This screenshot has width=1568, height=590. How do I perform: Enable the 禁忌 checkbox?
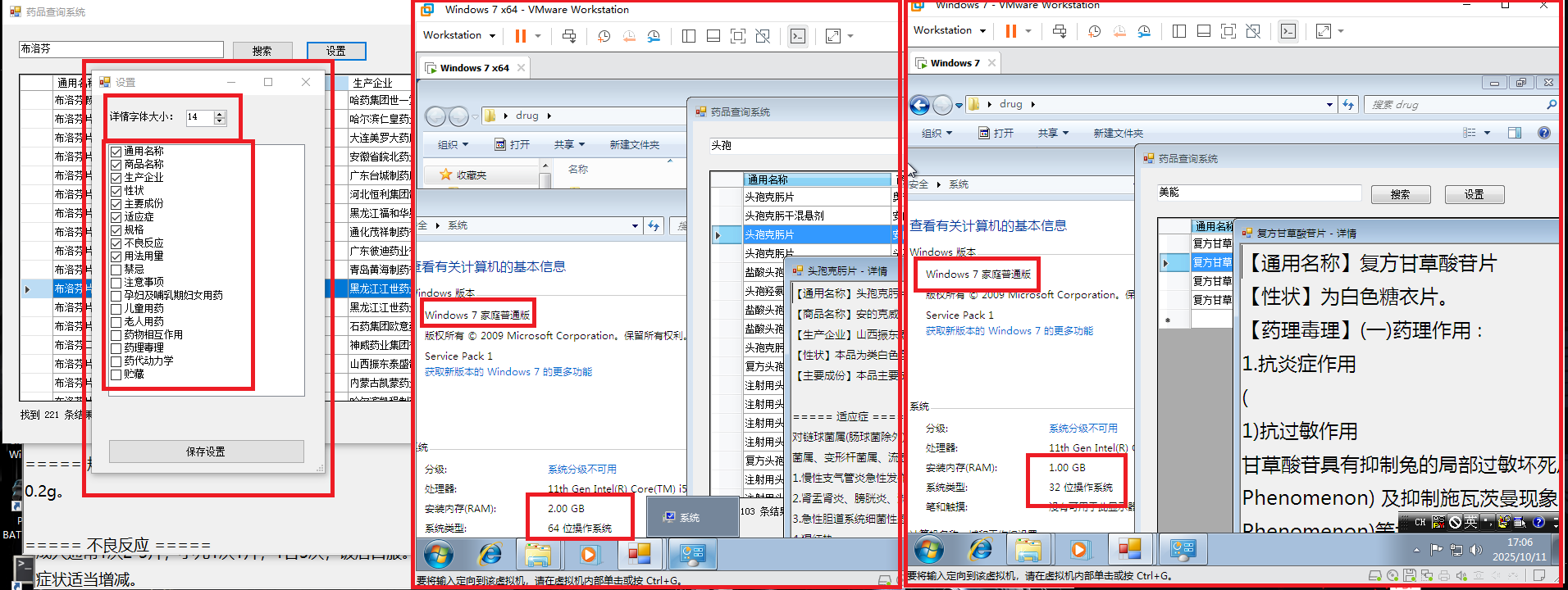click(116, 270)
